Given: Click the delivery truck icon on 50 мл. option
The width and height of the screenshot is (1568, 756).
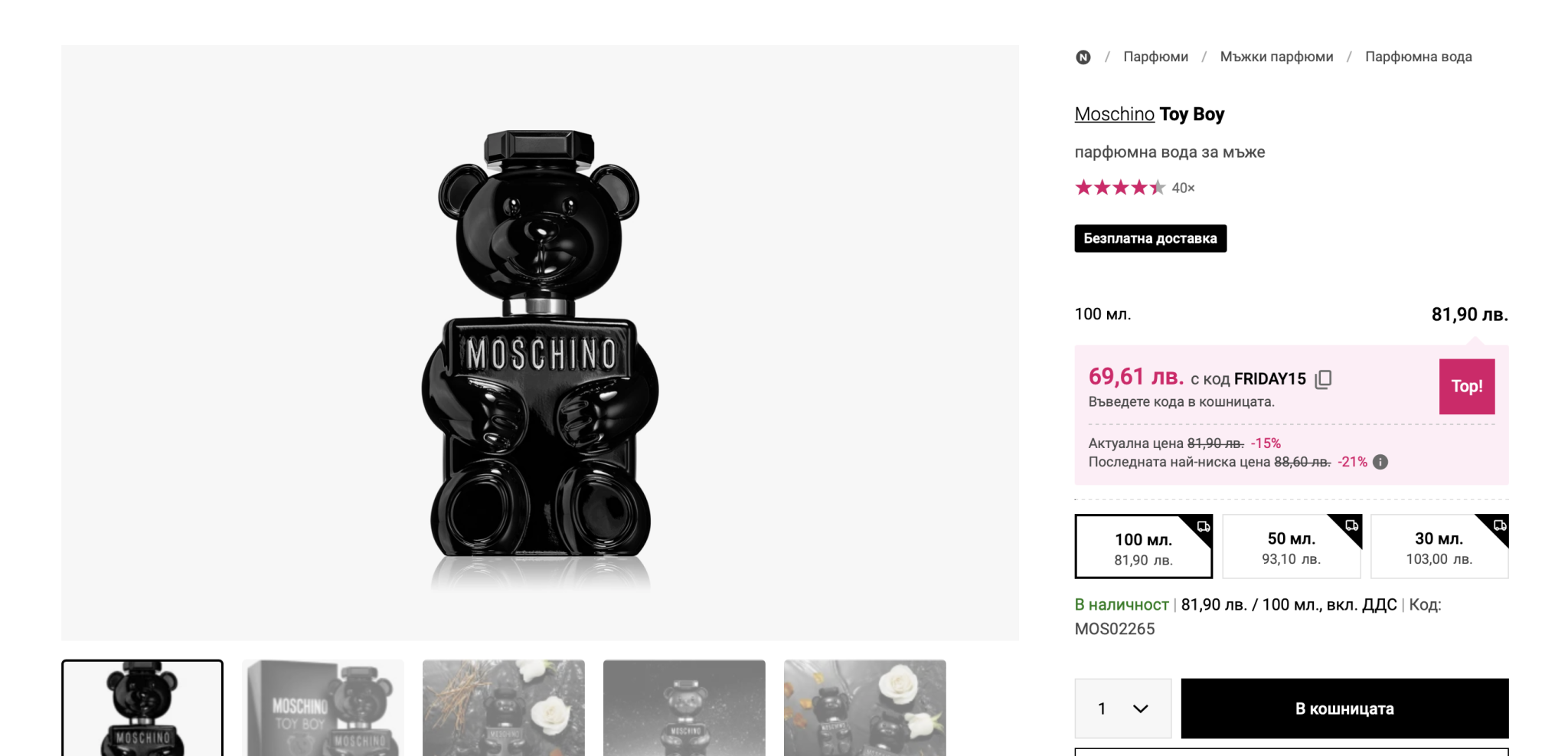Looking at the screenshot, I should [1351, 525].
